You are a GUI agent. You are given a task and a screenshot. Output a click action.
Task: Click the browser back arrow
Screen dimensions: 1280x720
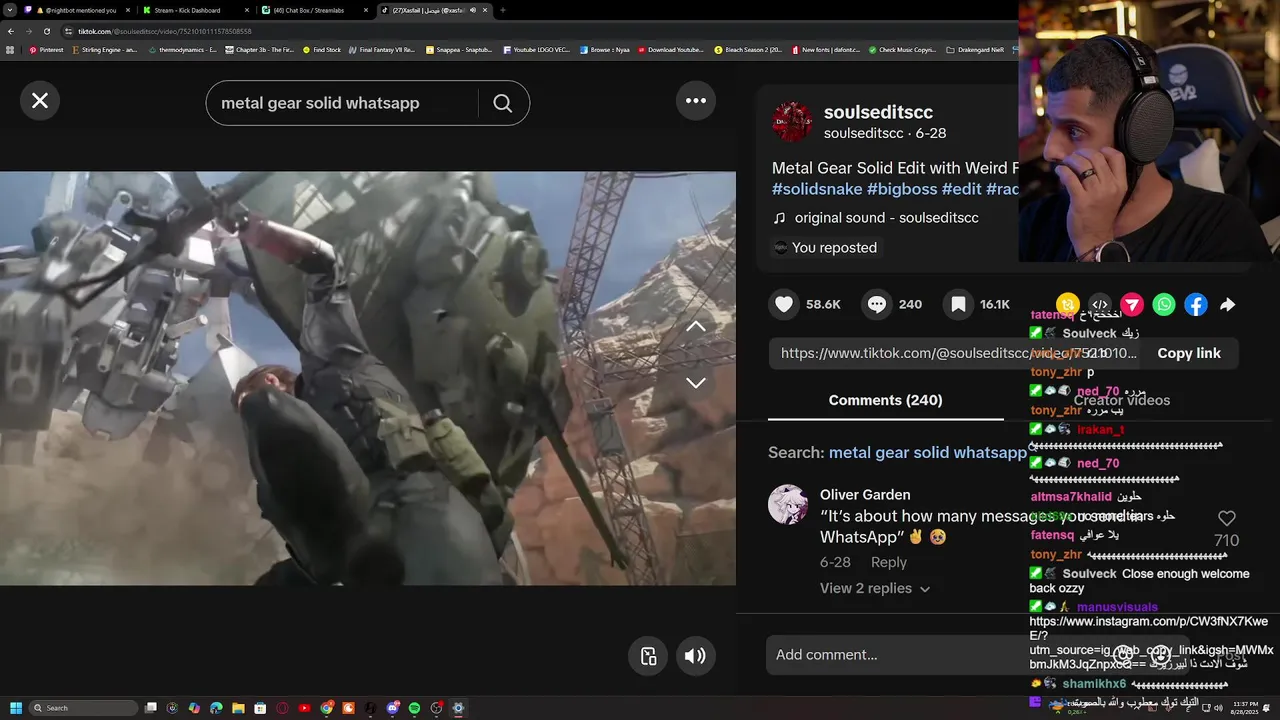[x=11, y=31]
